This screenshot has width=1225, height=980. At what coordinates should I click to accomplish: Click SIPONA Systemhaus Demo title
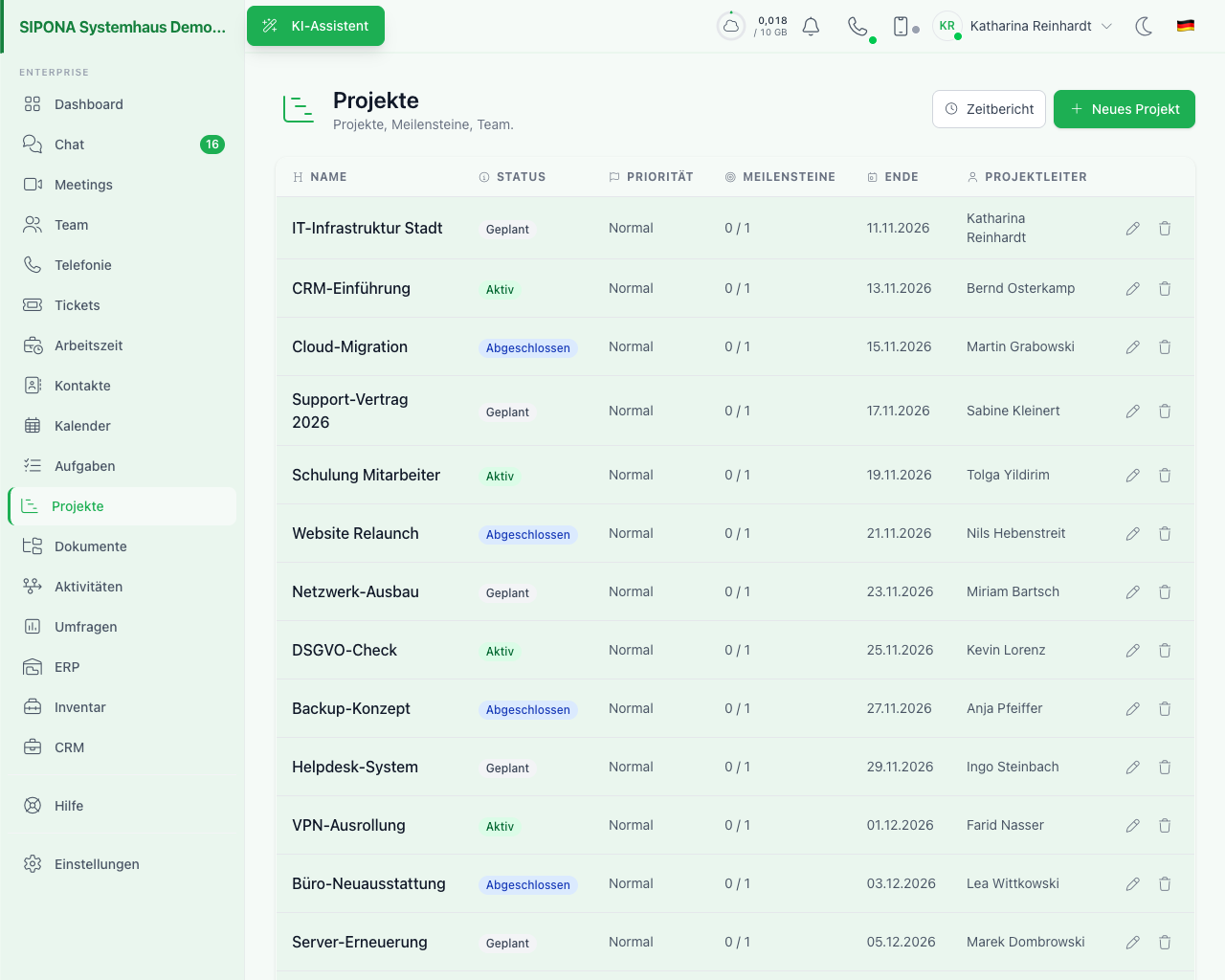pyautogui.click(x=122, y=27)
